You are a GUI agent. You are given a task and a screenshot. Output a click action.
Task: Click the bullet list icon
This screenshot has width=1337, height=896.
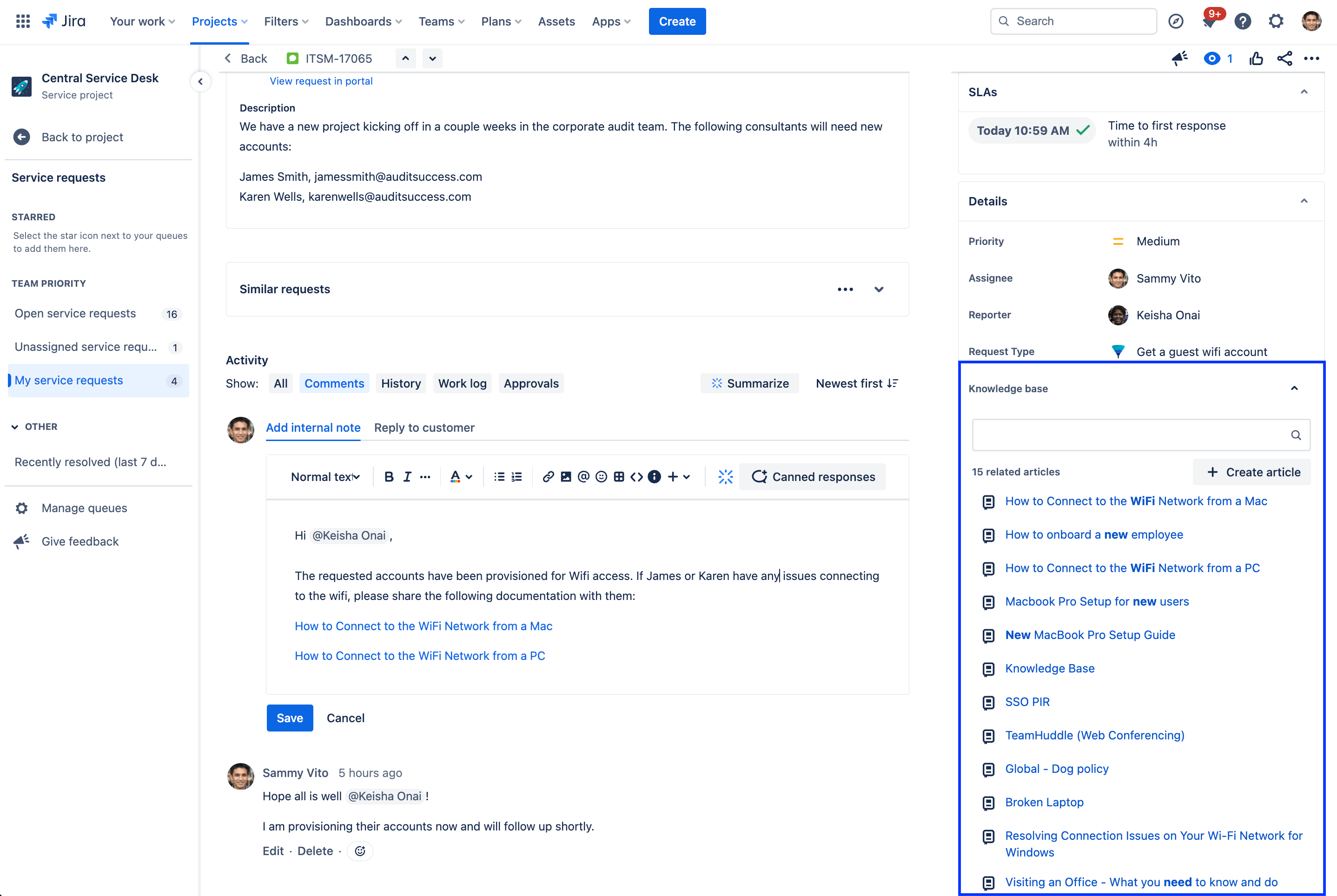tap(499, 476)
